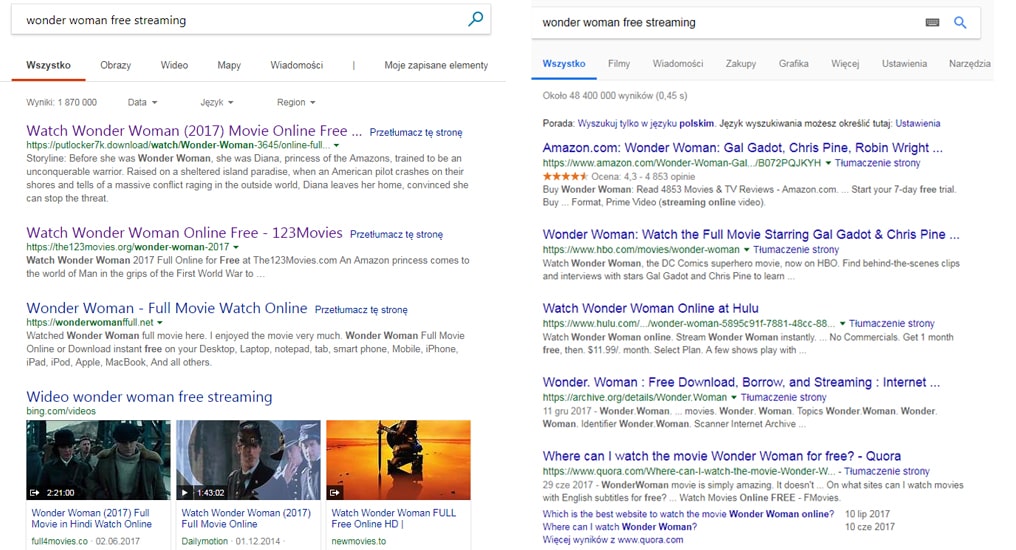Open Wonder Woman (2017) Full Movie in Hindi title
Image resolution: width=1016 pixels, height=550 pixels.
pyautogui.click(x=91, y=518)
